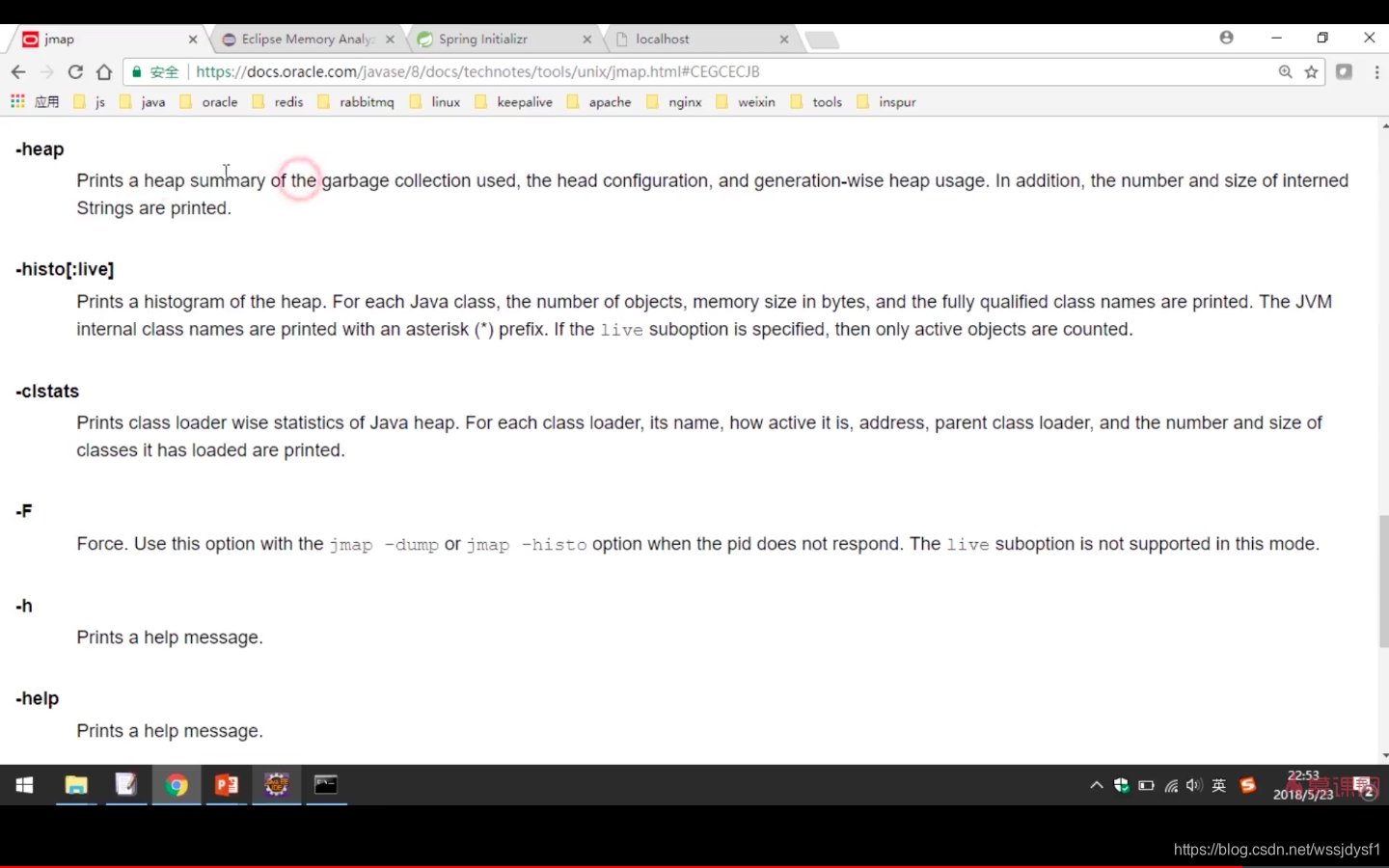Click the security shield tray icon
The image size is (1389, 868).
[1122, 786]
